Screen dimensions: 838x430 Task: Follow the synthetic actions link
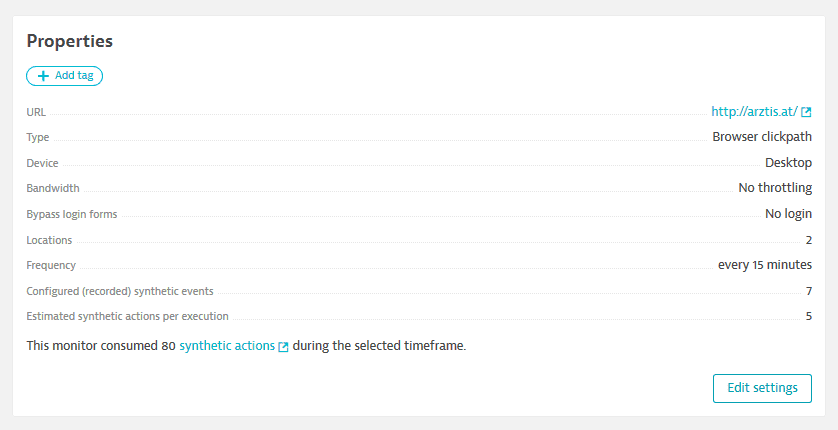(x=227, y=346)
